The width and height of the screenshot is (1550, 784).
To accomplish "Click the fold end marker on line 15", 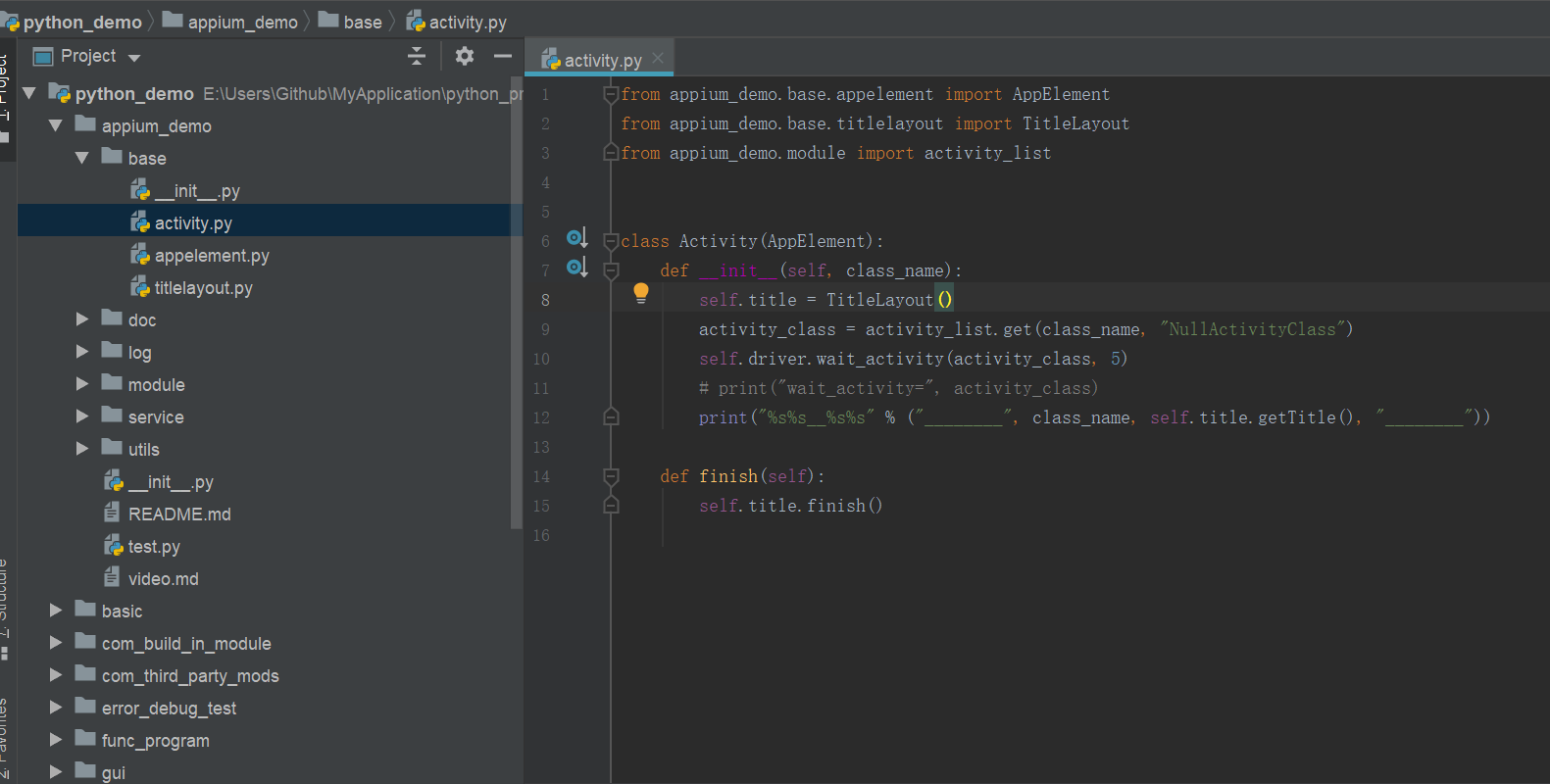I will (x=611, y=506).
